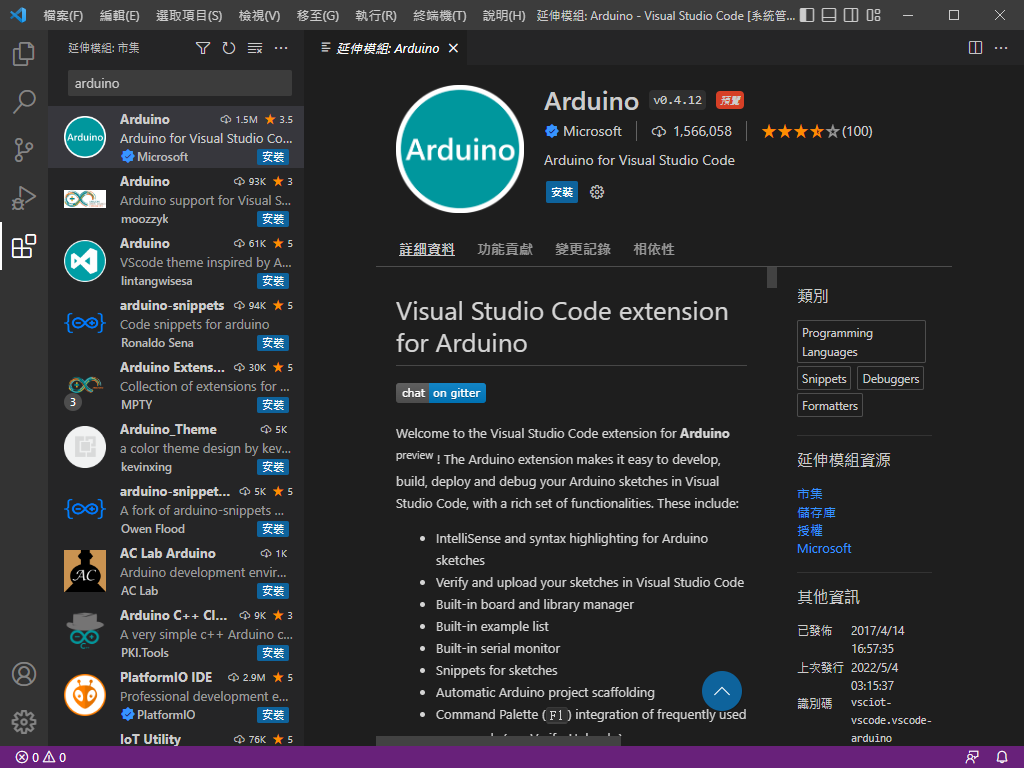1024x768 pixels.
Task: Refresh the extensions marketplace list
Action: coord(229,48)
